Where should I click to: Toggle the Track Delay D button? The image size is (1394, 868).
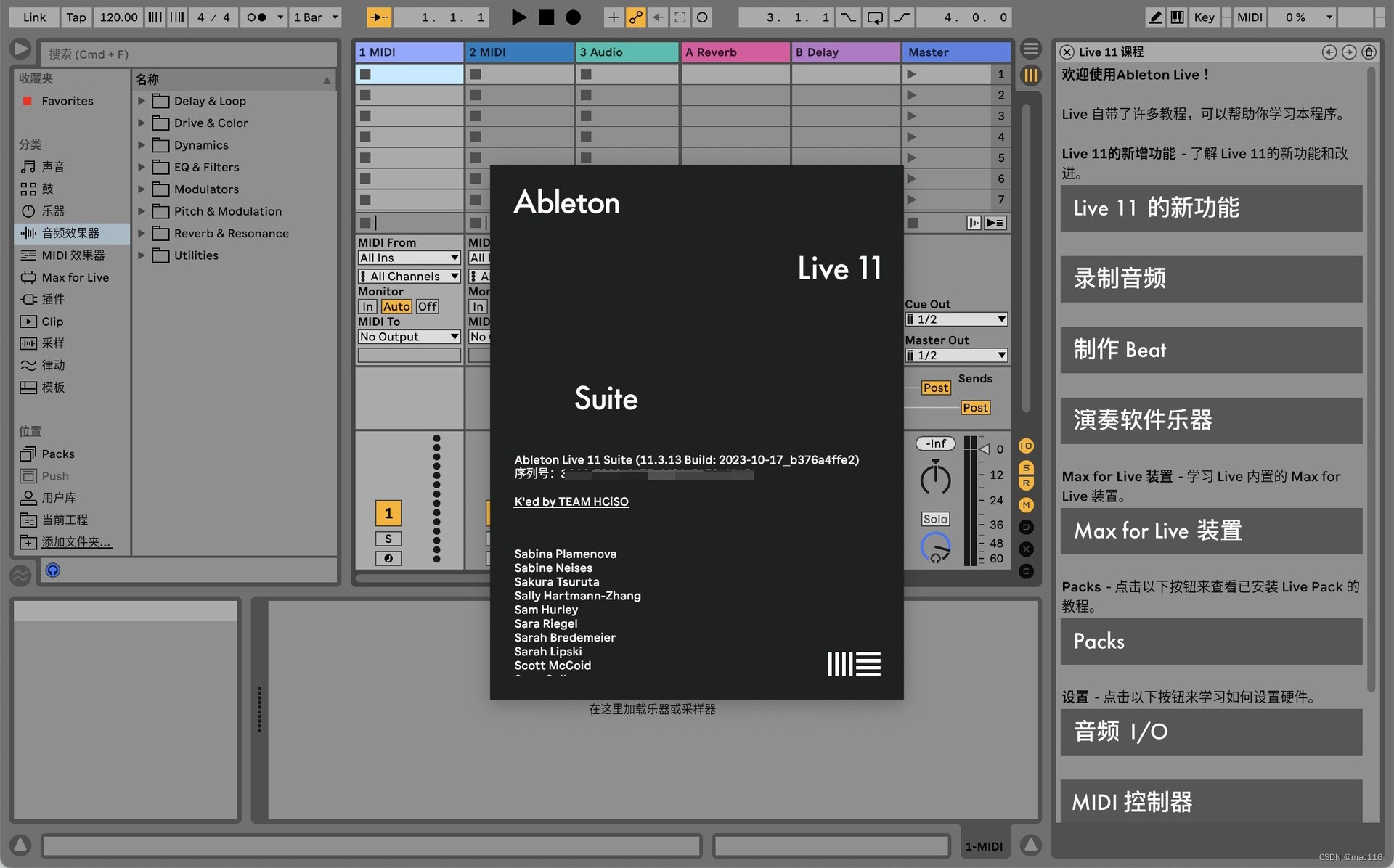tap(1026, 527)
